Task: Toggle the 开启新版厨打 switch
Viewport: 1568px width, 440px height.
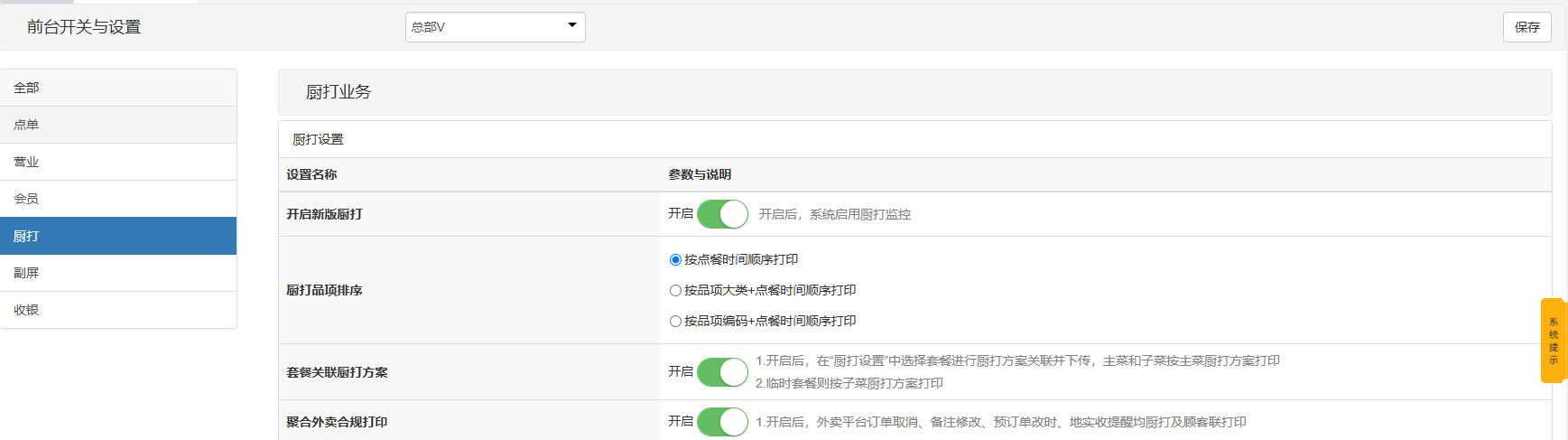Action: tap(722, 214)
